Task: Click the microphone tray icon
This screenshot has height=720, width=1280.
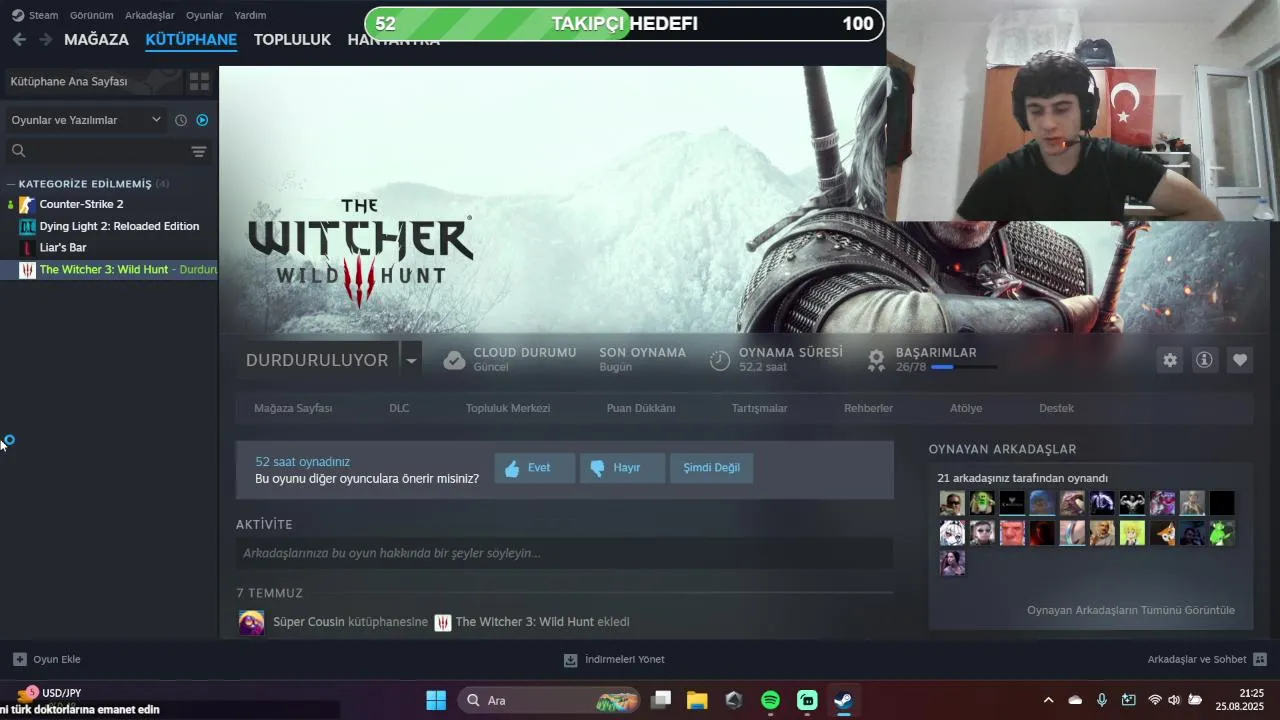Action: click(1101, 700)
